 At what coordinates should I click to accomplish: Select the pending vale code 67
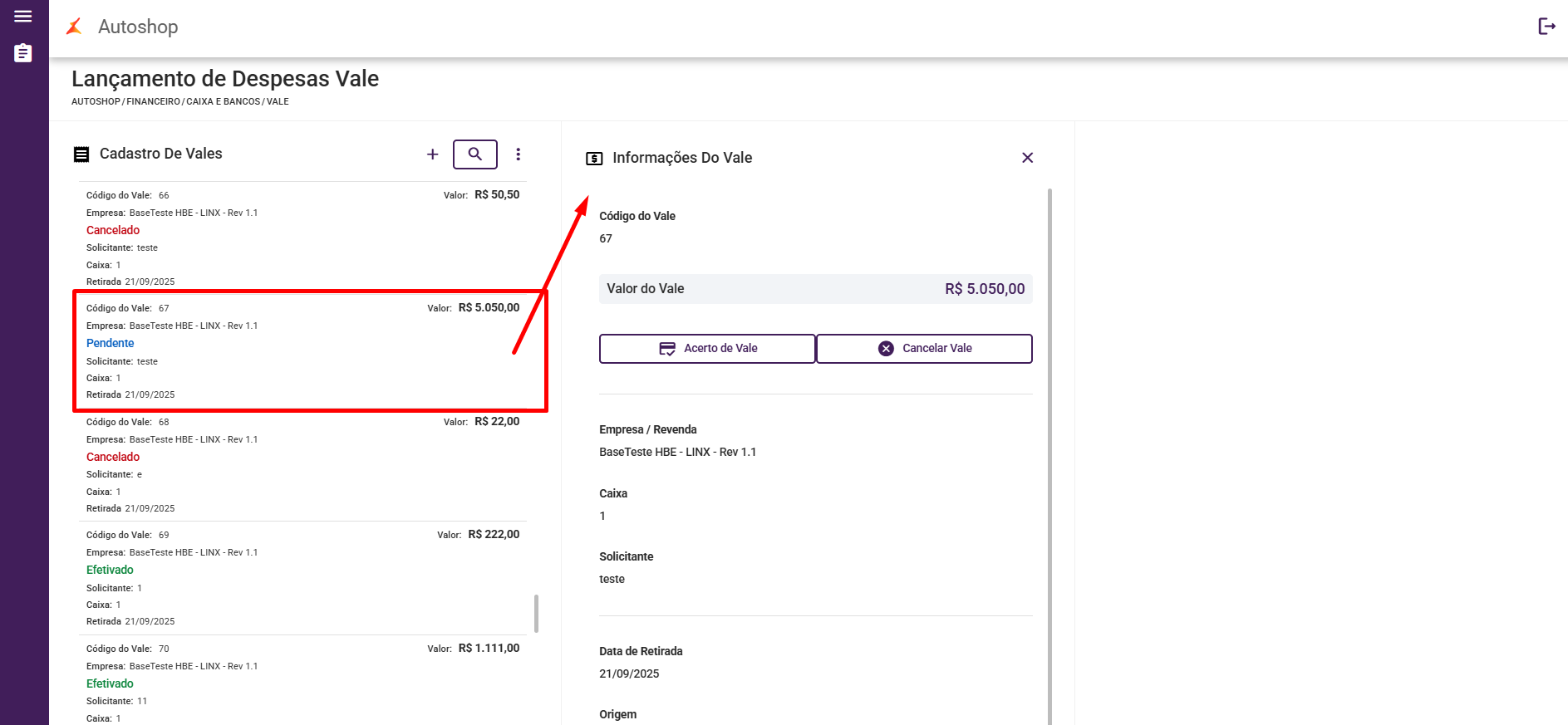[x=302, y=350]
